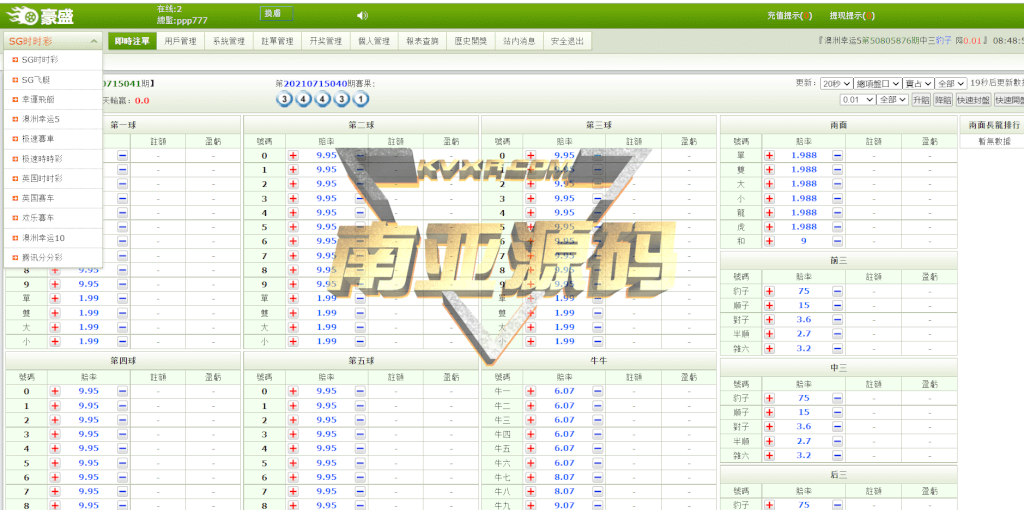Select SG飞艇 from the game list

[x=53, y=80]
